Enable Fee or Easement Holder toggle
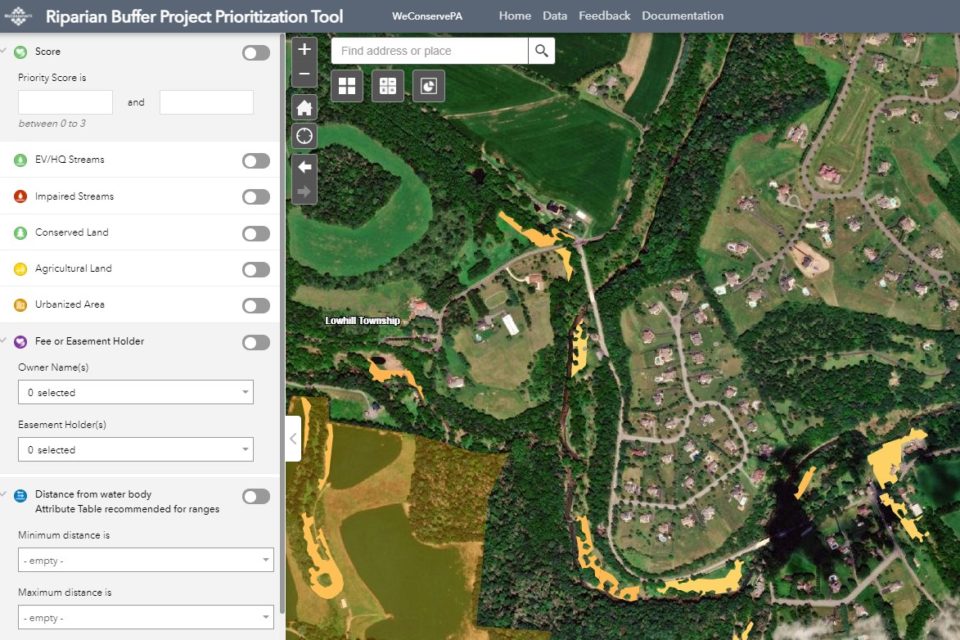The height and width of the screenshot is (640, 960). tap(256, 342)
